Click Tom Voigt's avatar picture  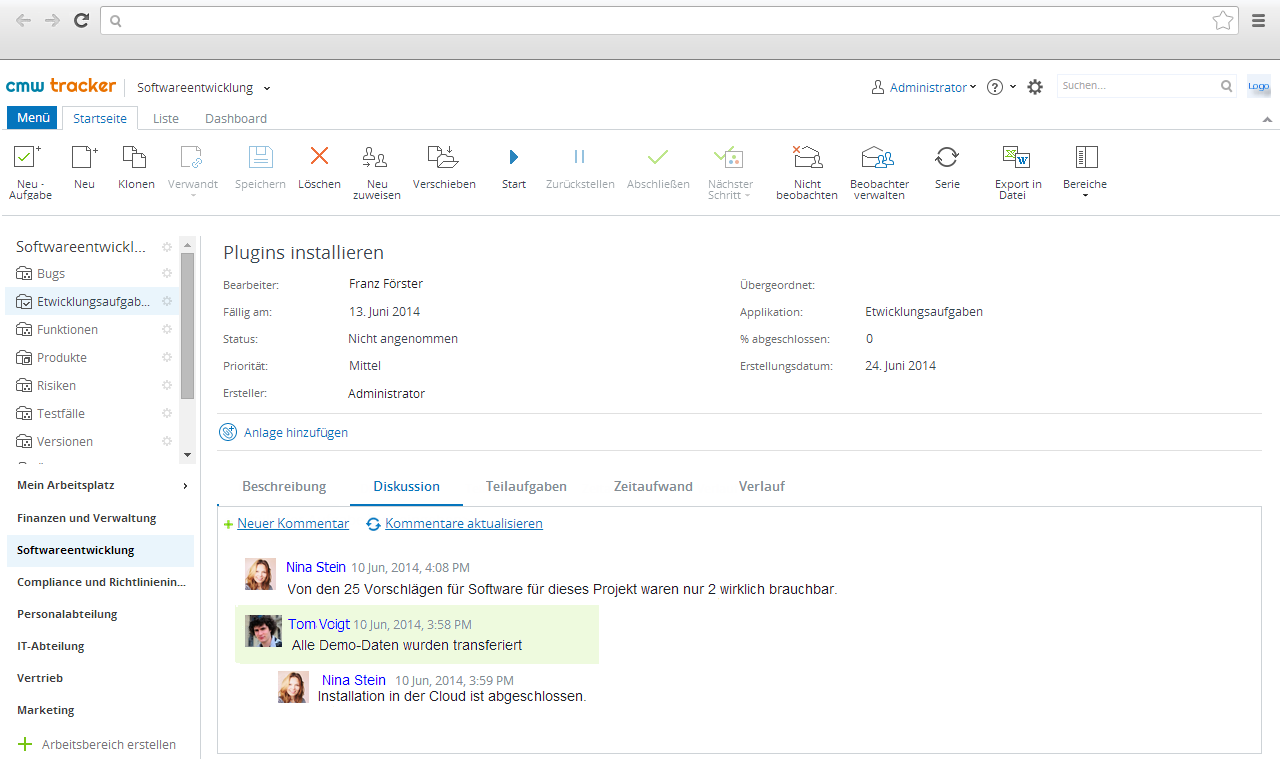264,631
